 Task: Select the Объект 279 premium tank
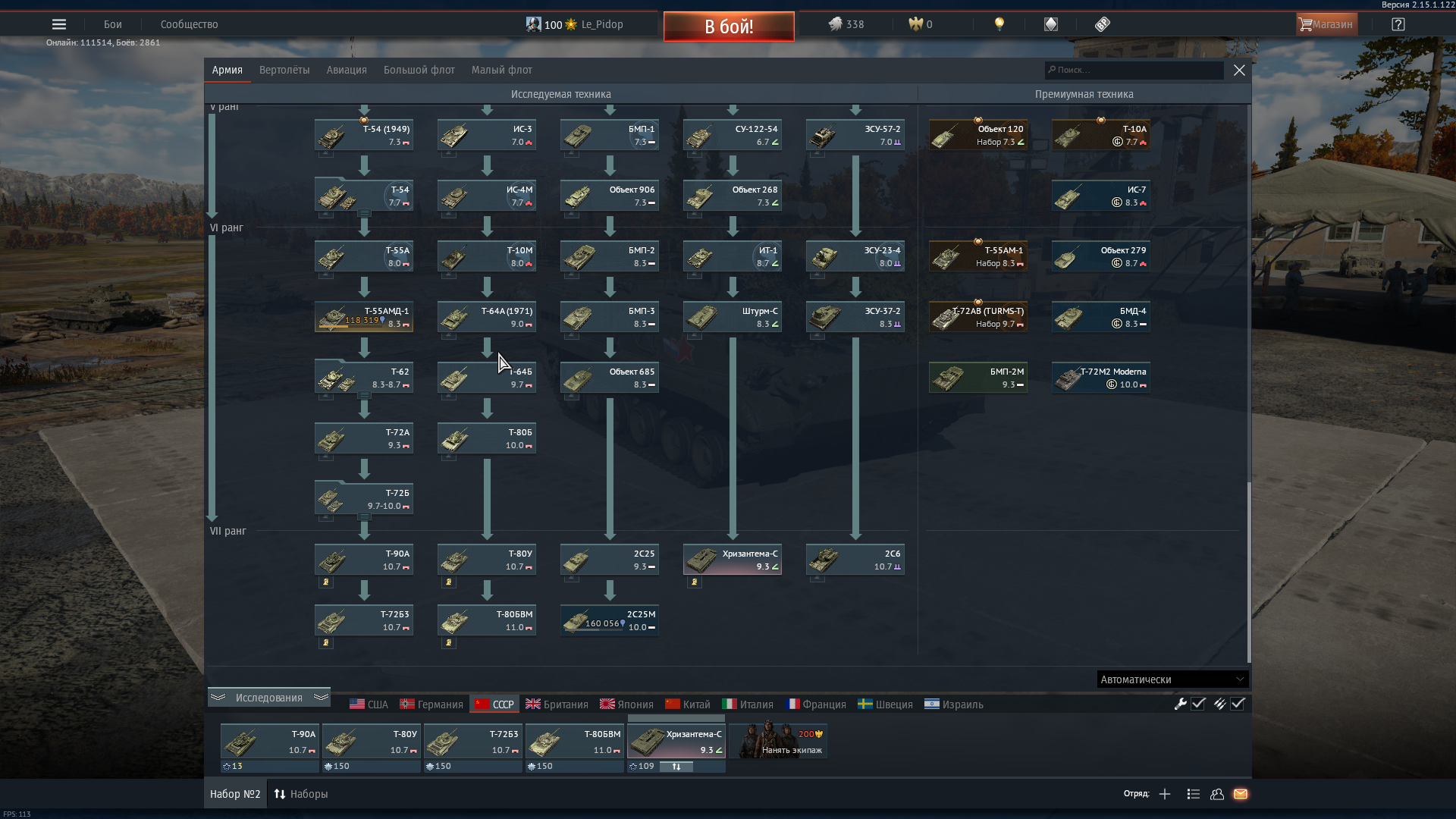coord(1101,256)
